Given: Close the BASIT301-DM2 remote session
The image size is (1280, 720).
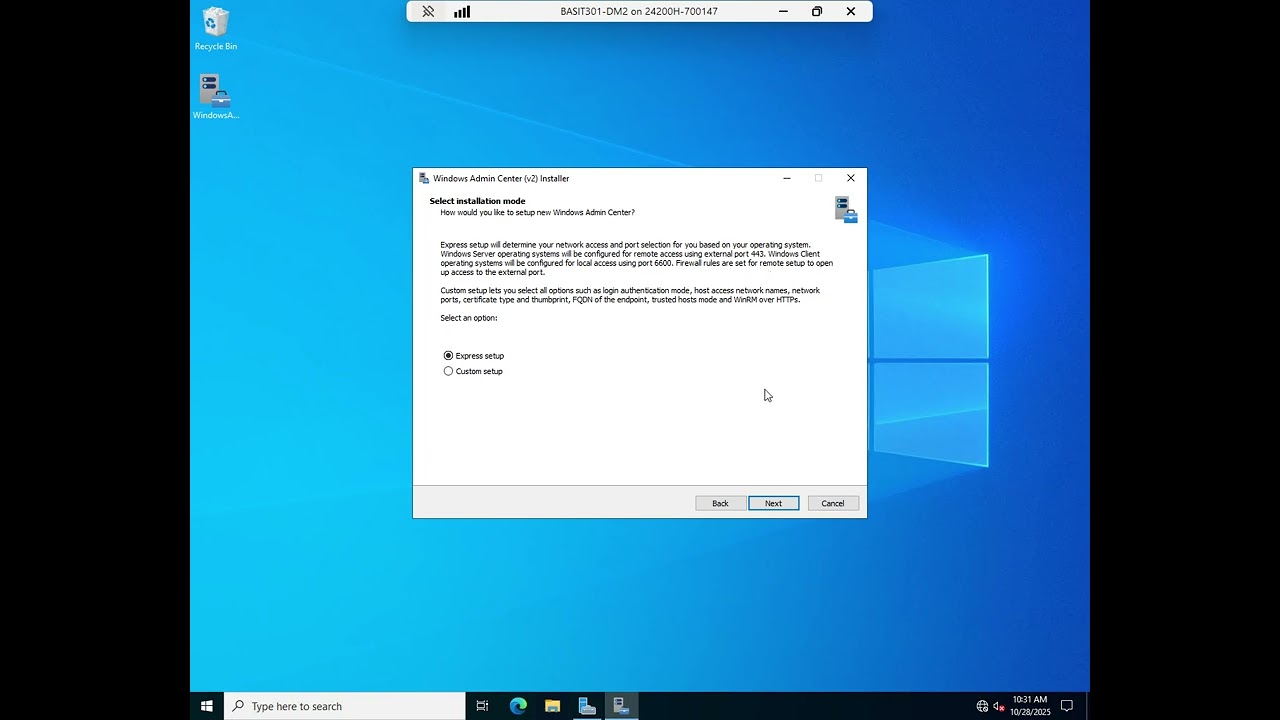Looking at the screenshot, I should [x=851, y=12].
